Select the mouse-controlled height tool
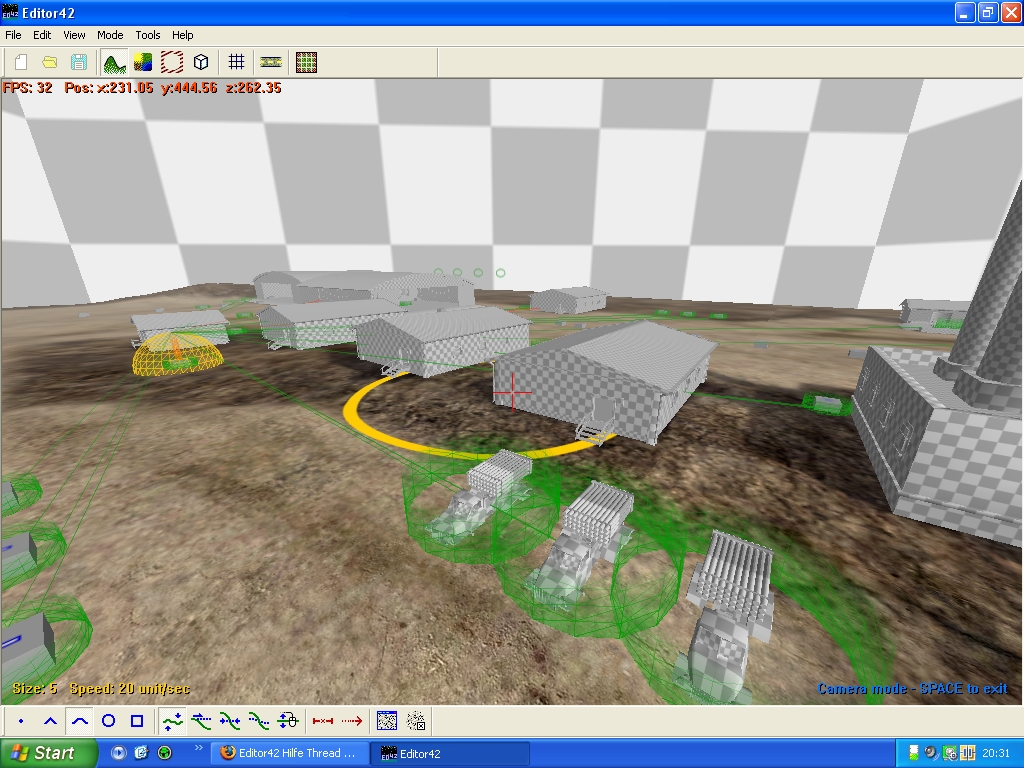The width and height of the screenshot is (1024, 768). pos(288,721)
